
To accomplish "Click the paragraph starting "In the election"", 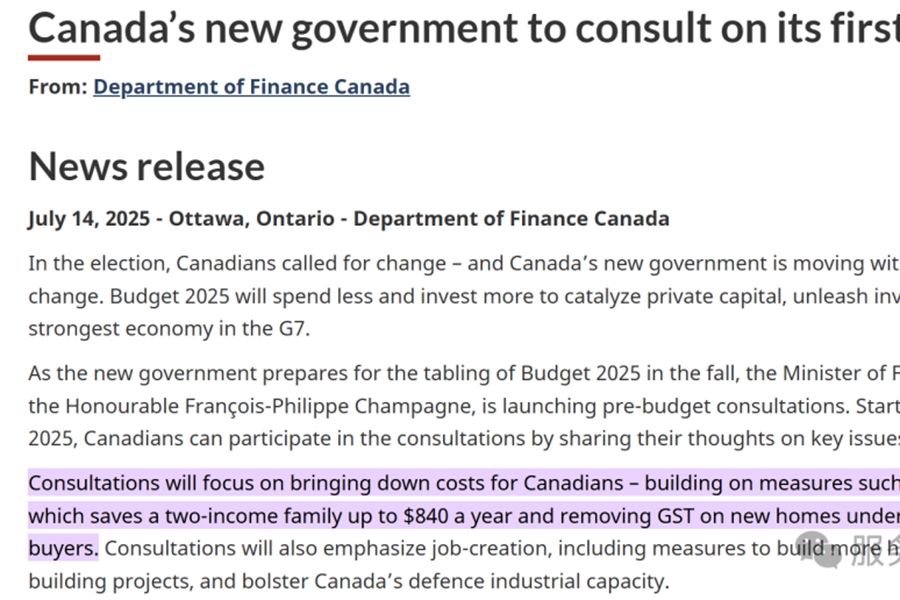I will [464, 296].
